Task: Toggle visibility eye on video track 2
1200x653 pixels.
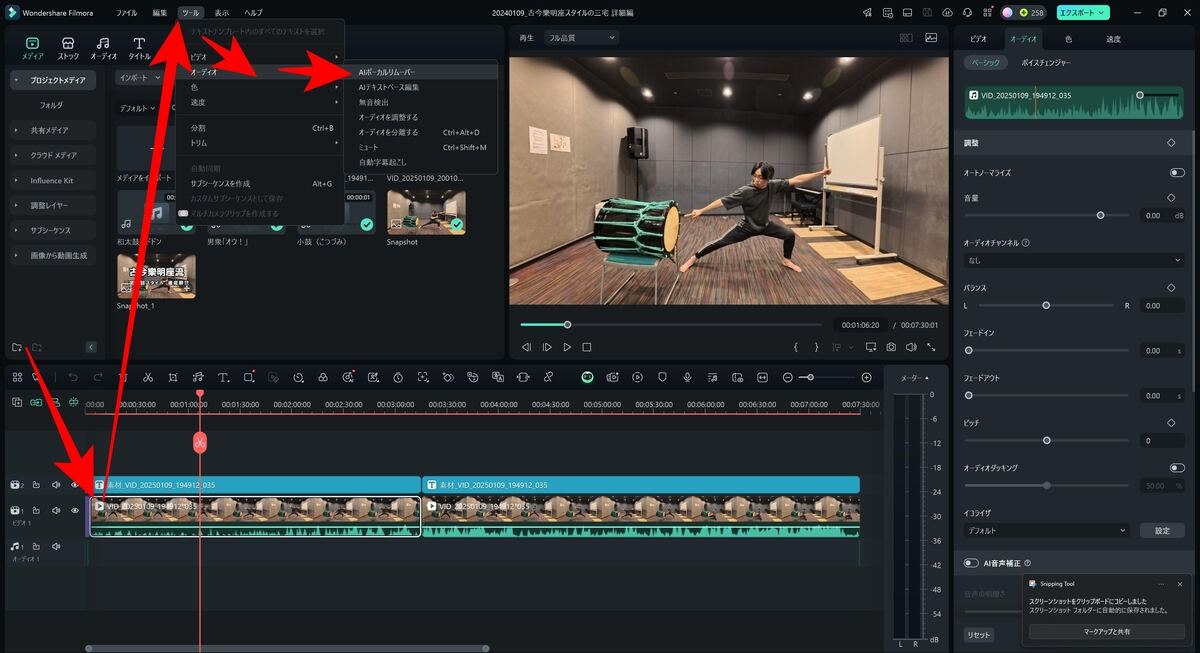Action: click(x=74, y=485)
